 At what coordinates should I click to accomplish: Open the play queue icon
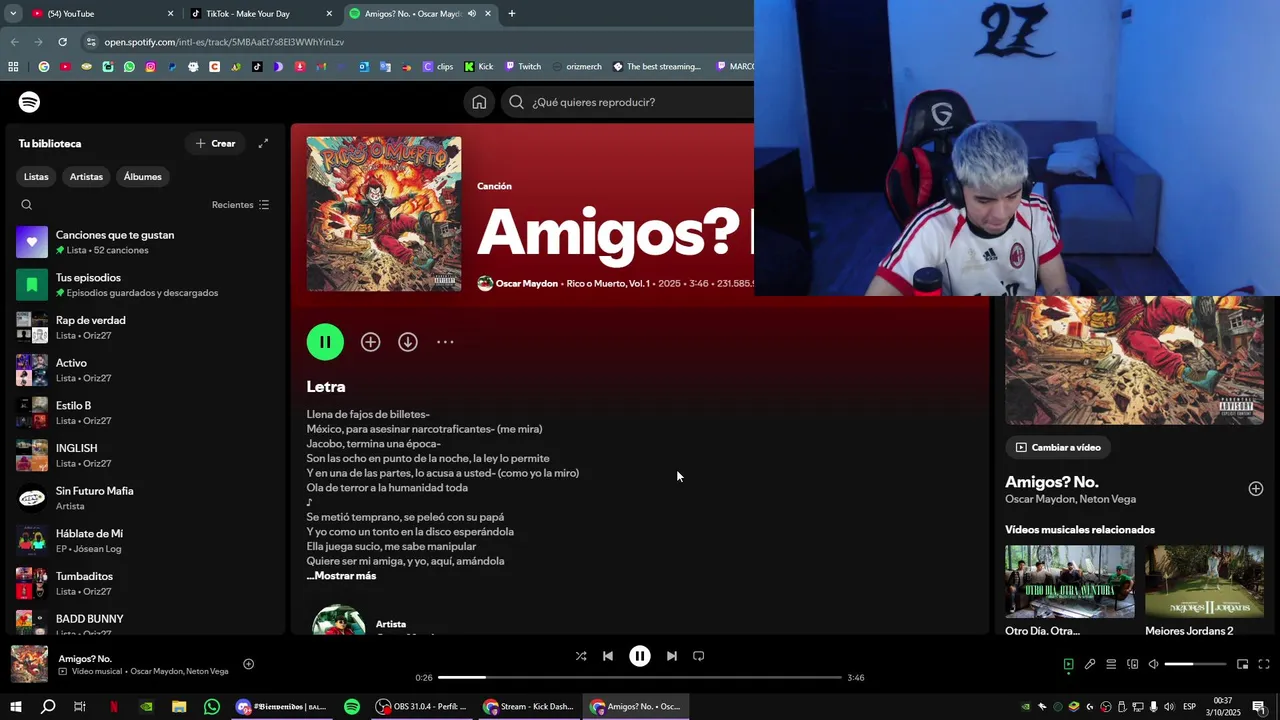pyautogui.click(x=1111, y=664)
